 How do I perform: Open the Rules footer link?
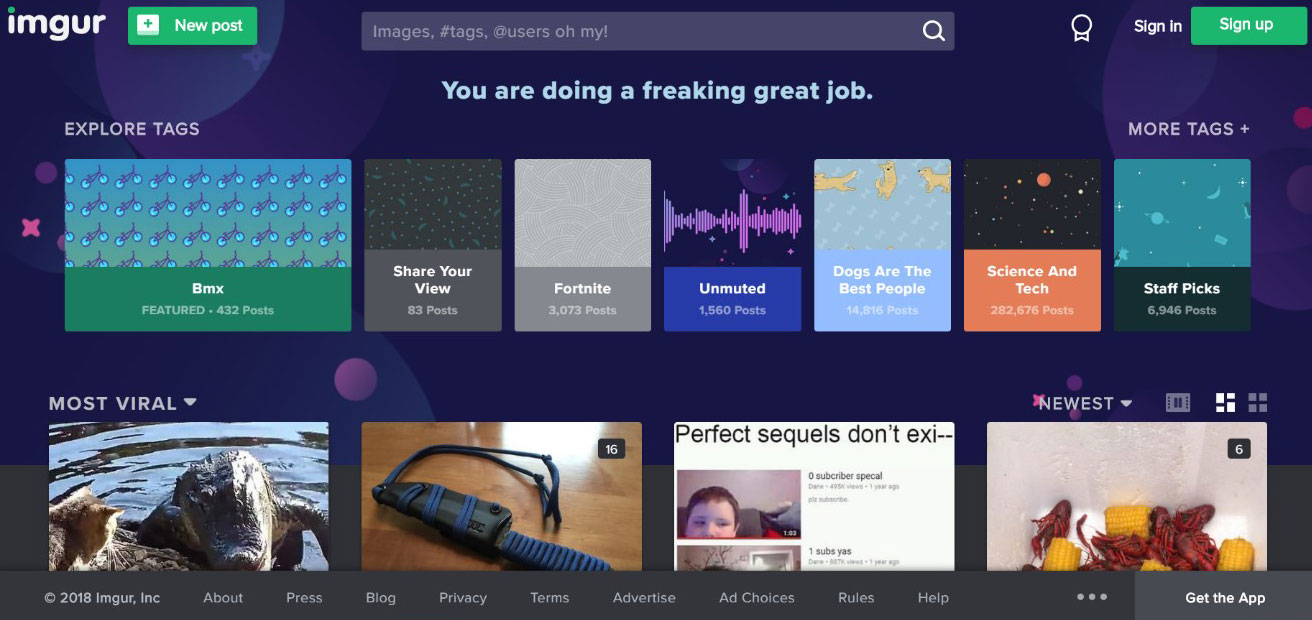click(856, 598)
